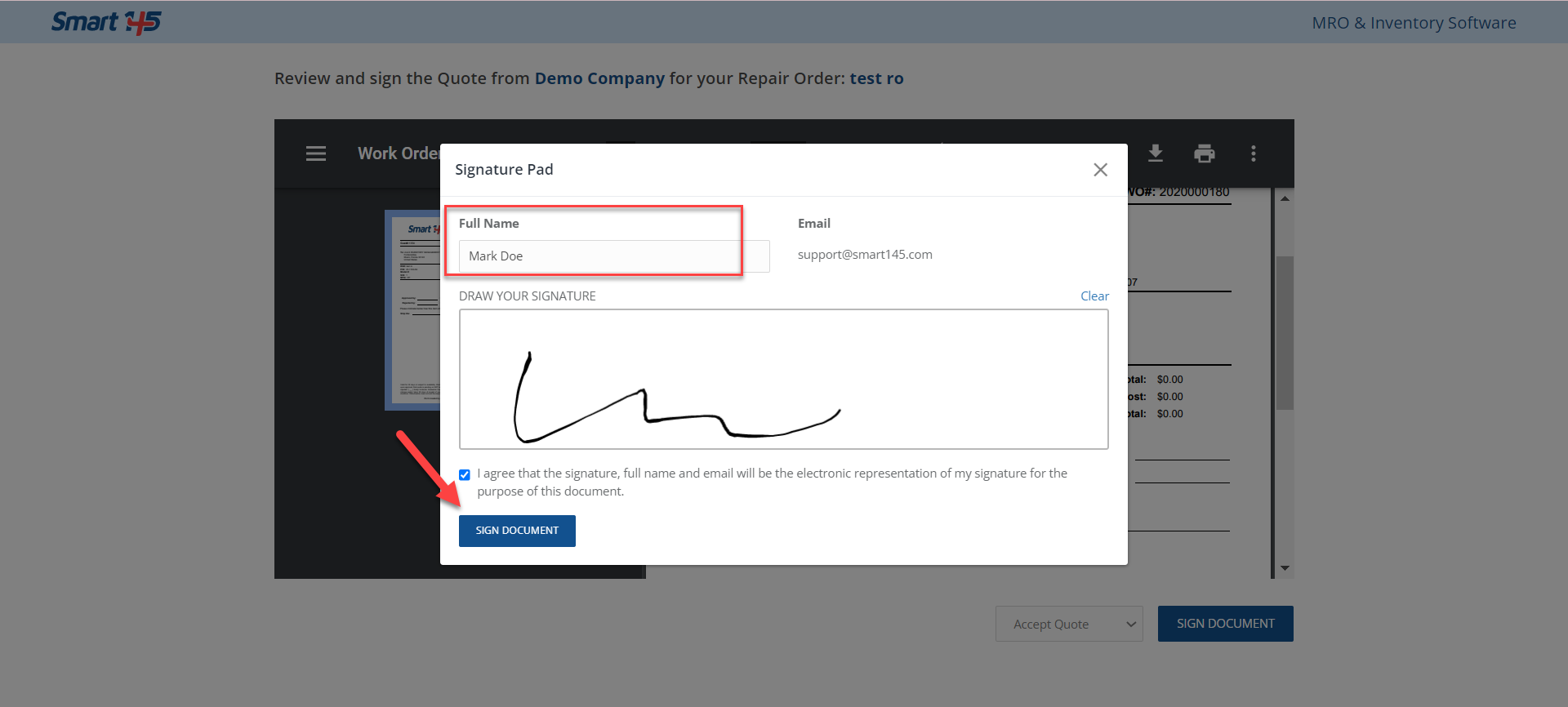Click the Smart 145 logo
Viewport: 1568px width, 707px height.
point(106,22)
